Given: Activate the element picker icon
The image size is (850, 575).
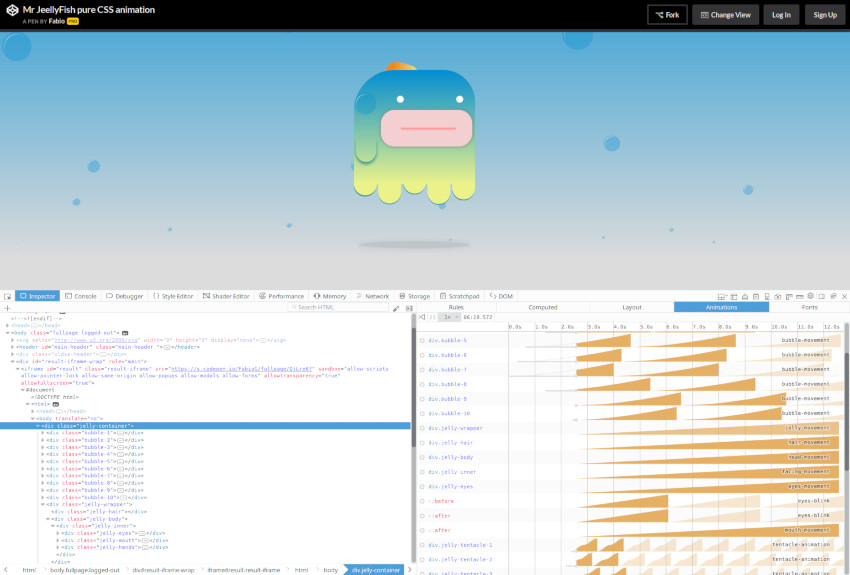Looking at the screenshot, I should click(x=7, y=296).
